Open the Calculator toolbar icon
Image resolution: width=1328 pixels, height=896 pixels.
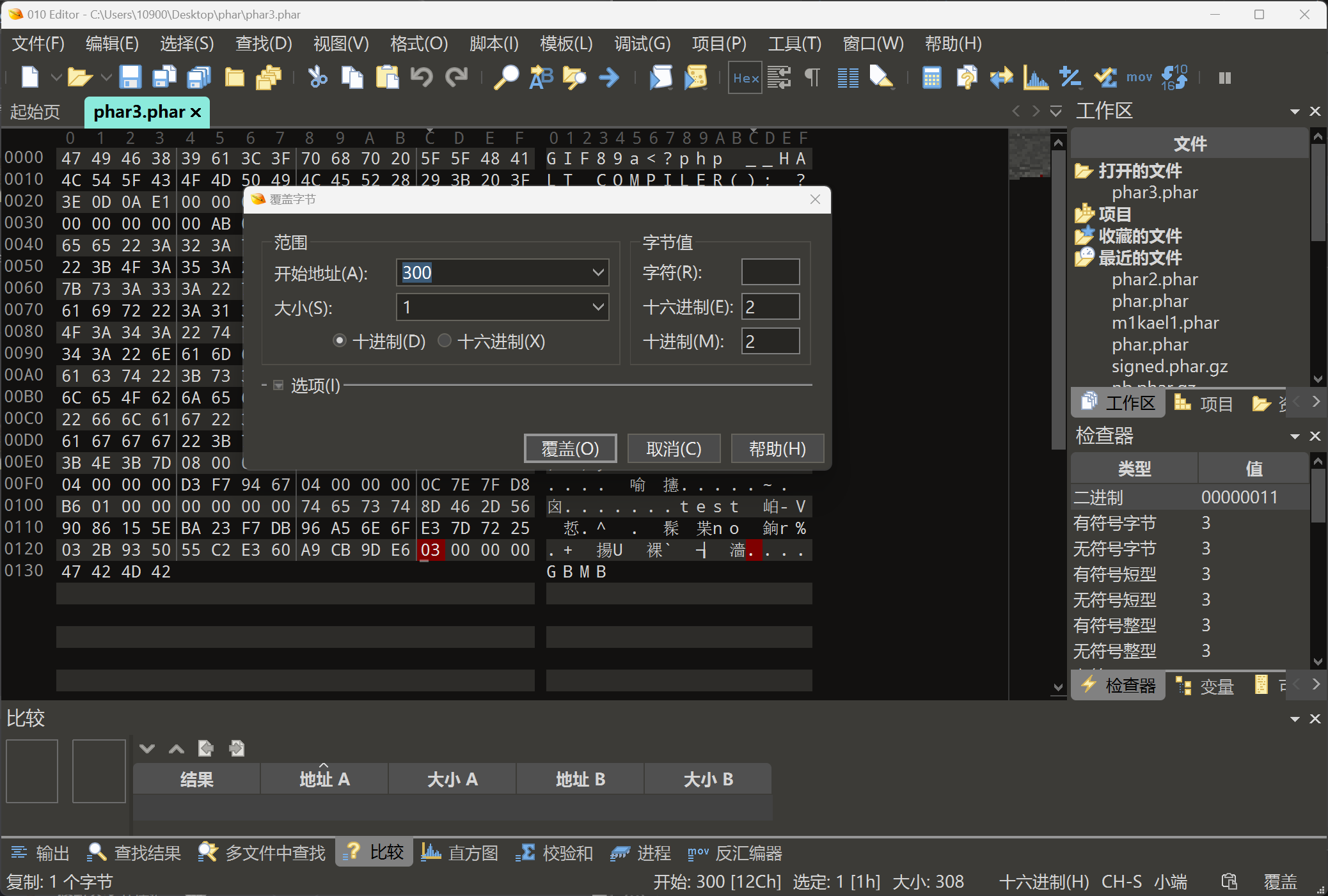[931, 78]
